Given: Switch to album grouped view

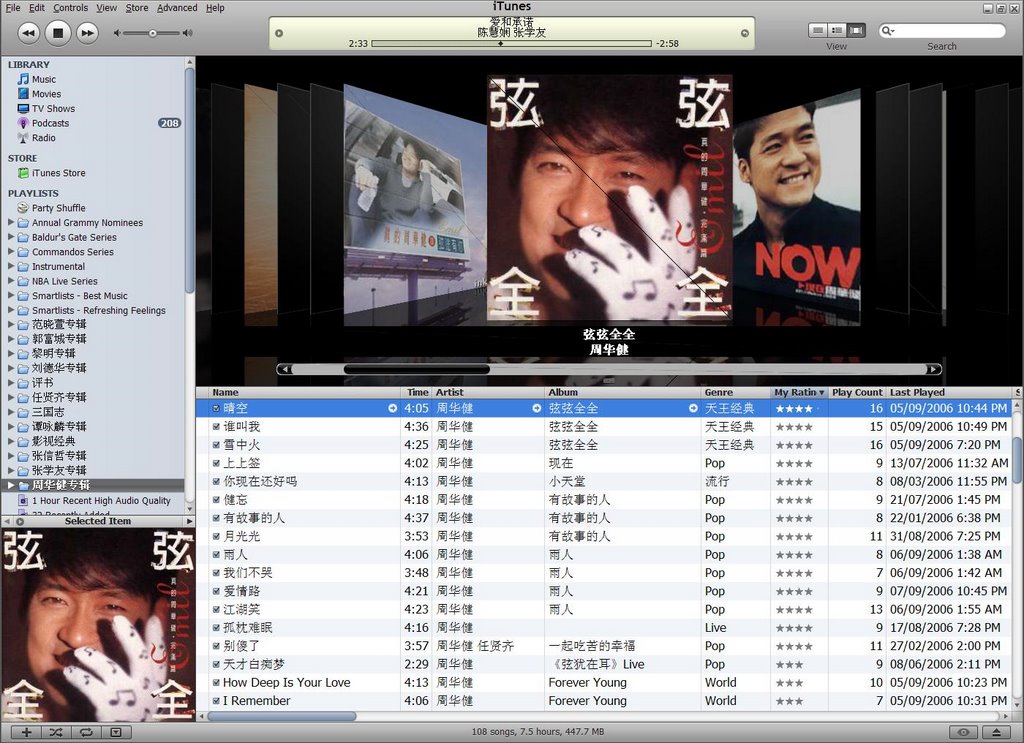Looking at the screenshot, I should tap(837, 30).
